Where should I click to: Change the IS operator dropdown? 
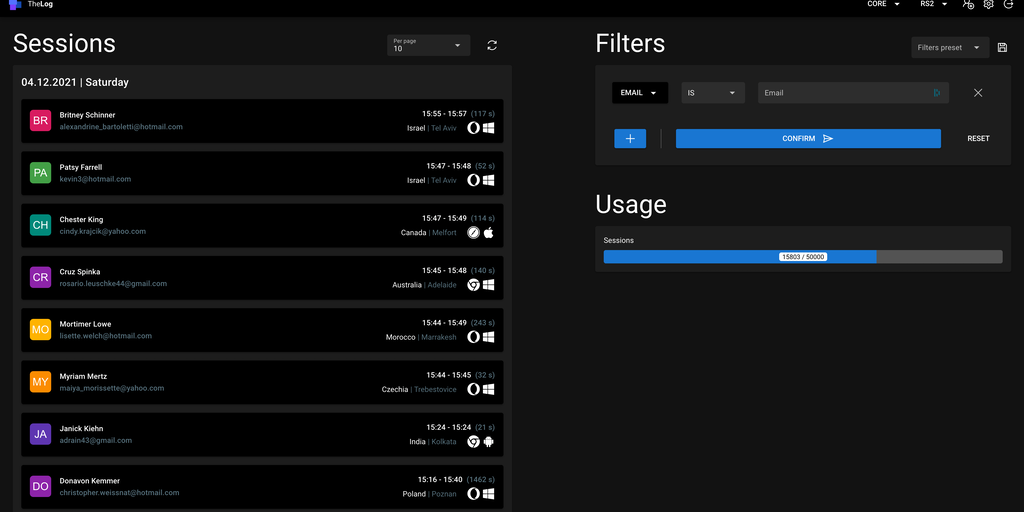point(713,93)
